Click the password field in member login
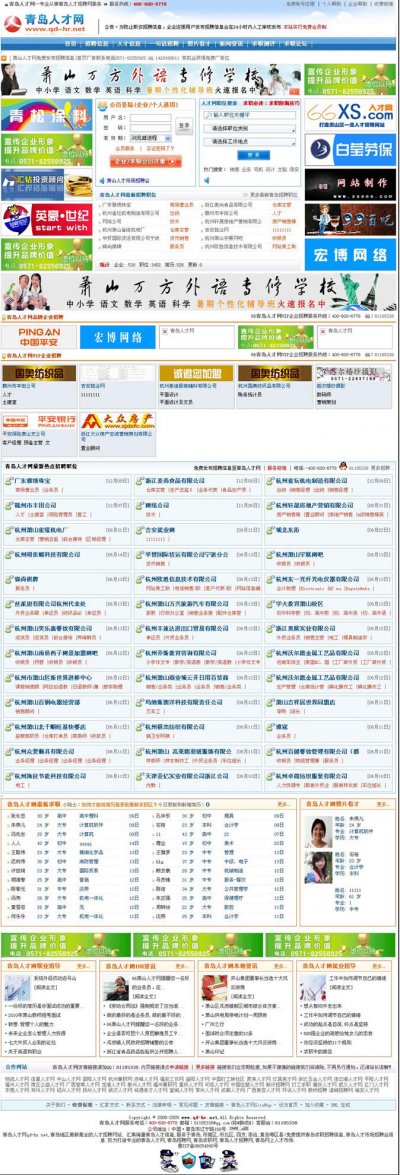400x1175 pixels. [x=151, y=128]
